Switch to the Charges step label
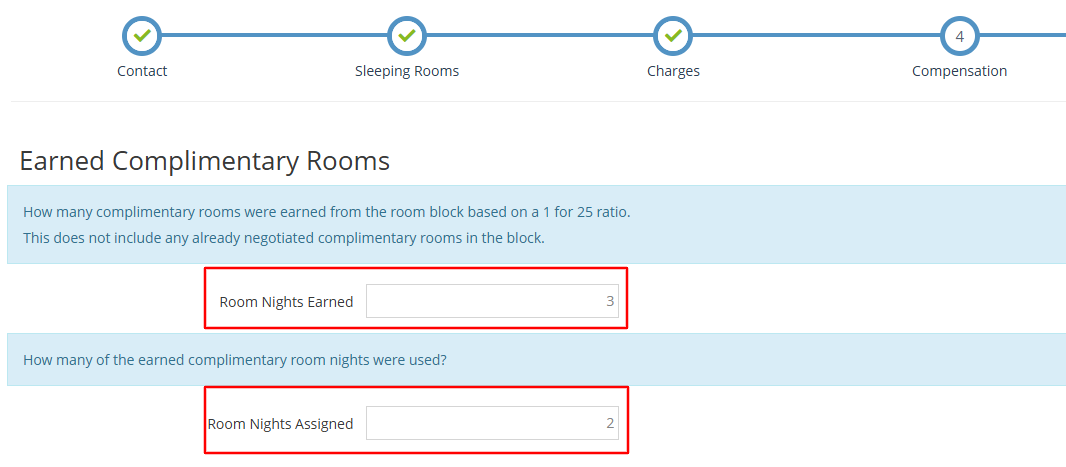Screen dimensions: 1066x467 click(x=673, y=71)
